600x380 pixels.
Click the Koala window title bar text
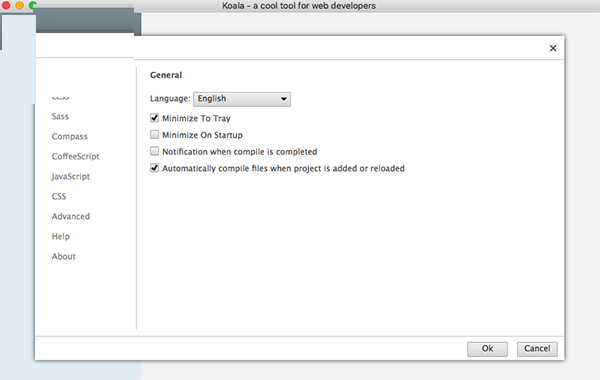pyautogui.click(x=299, y=6)
